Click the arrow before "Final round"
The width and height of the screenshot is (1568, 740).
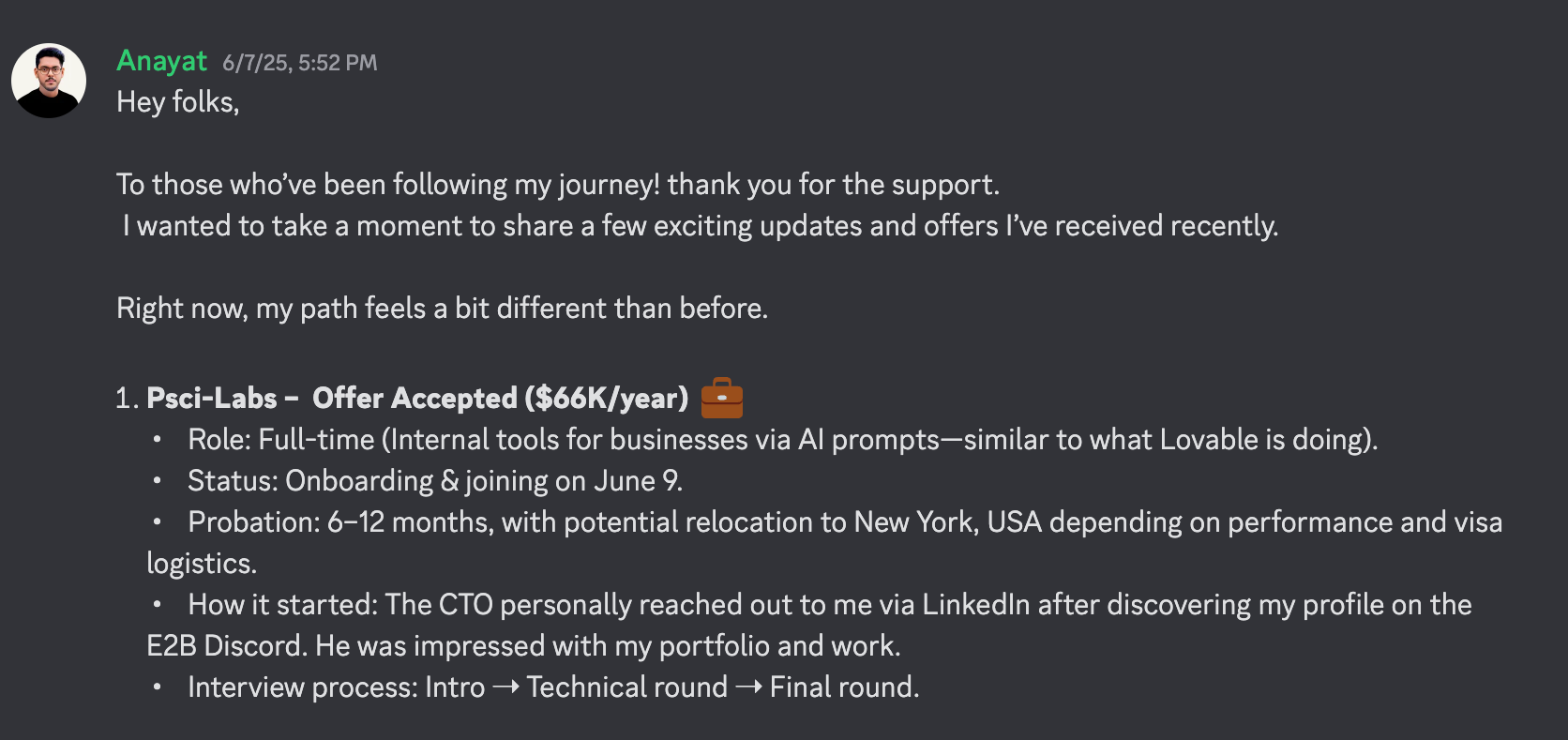coord(748,687)
